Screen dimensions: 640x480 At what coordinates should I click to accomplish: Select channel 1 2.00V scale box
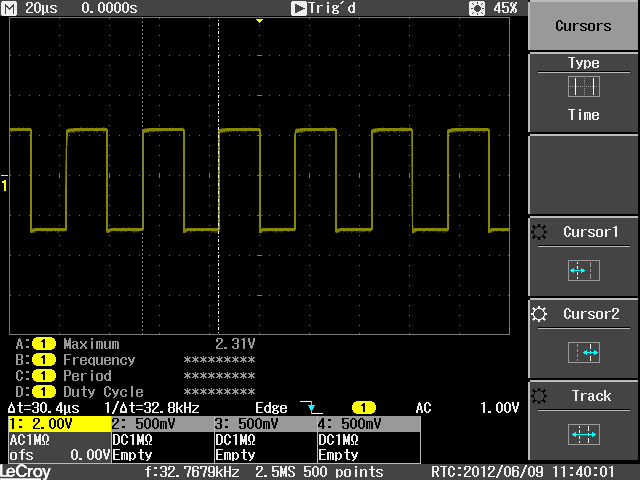click(x=60, y=424)
